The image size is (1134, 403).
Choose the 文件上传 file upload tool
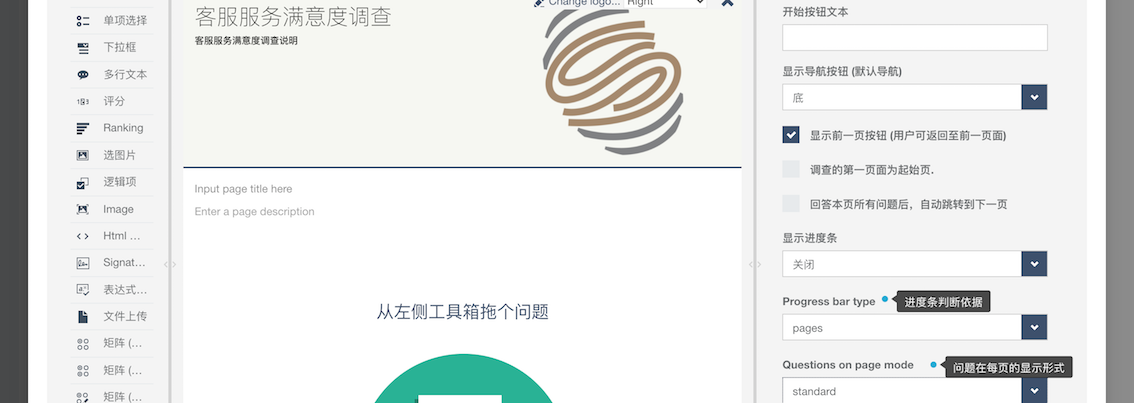[112, 316]
